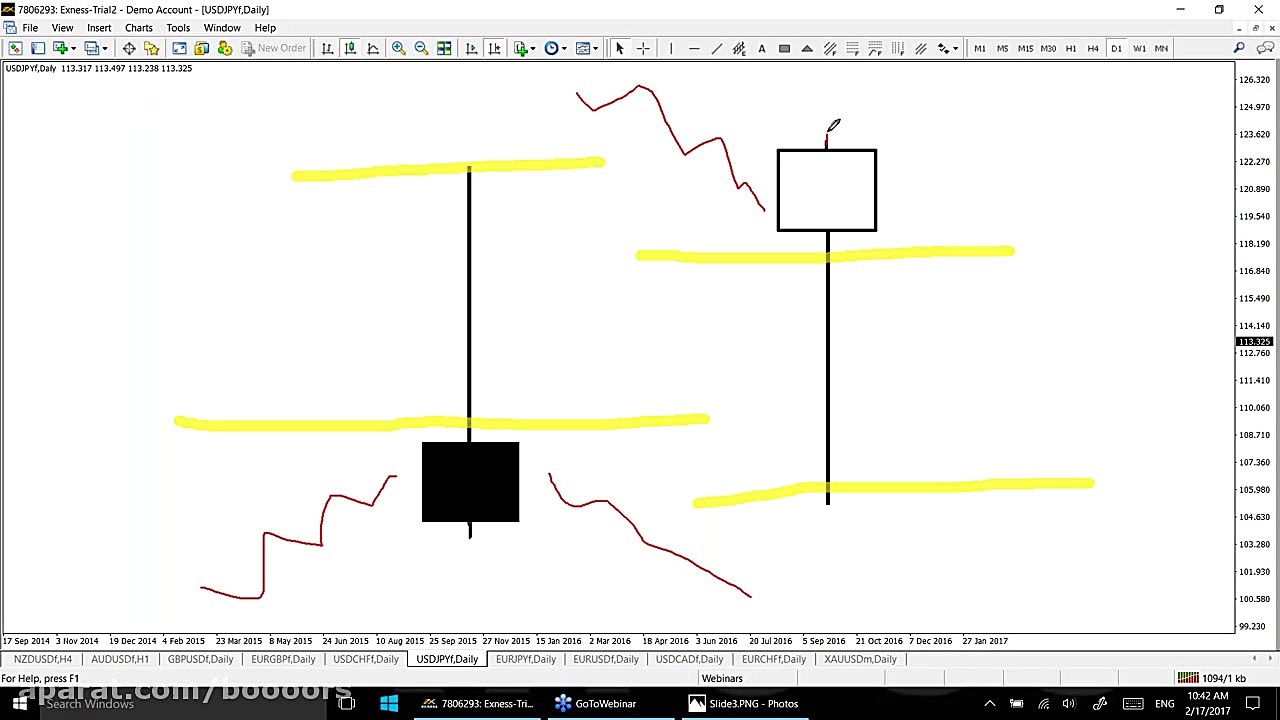Select the Vertical Line tool
The width and height of the screenshot is (1280, 720).
click(x=670, y=48)
